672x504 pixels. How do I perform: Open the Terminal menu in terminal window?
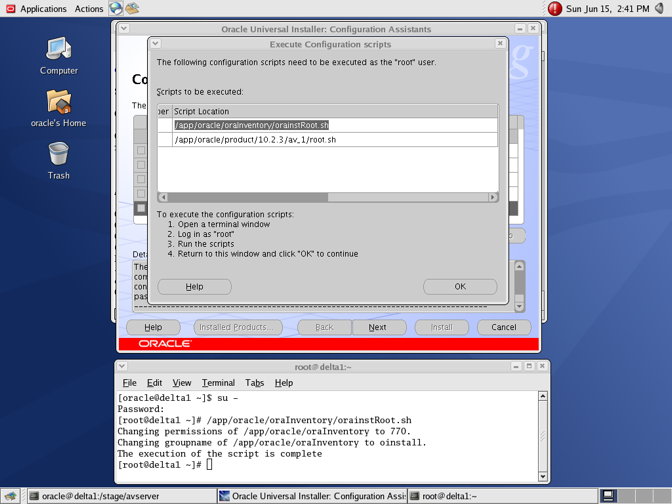coord(218,383)
